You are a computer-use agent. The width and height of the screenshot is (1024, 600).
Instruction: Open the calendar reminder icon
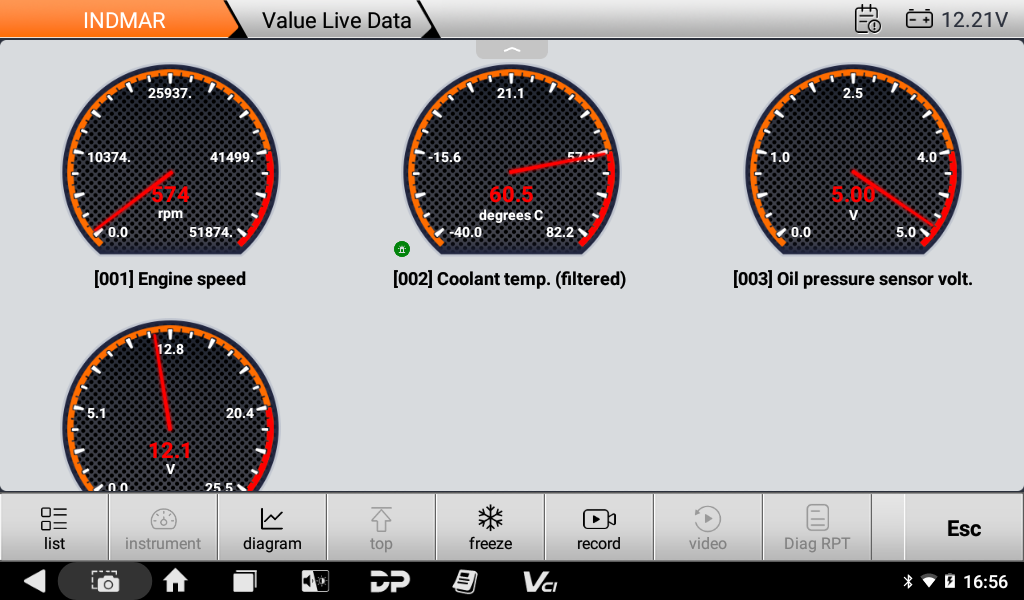click(867, 19)
